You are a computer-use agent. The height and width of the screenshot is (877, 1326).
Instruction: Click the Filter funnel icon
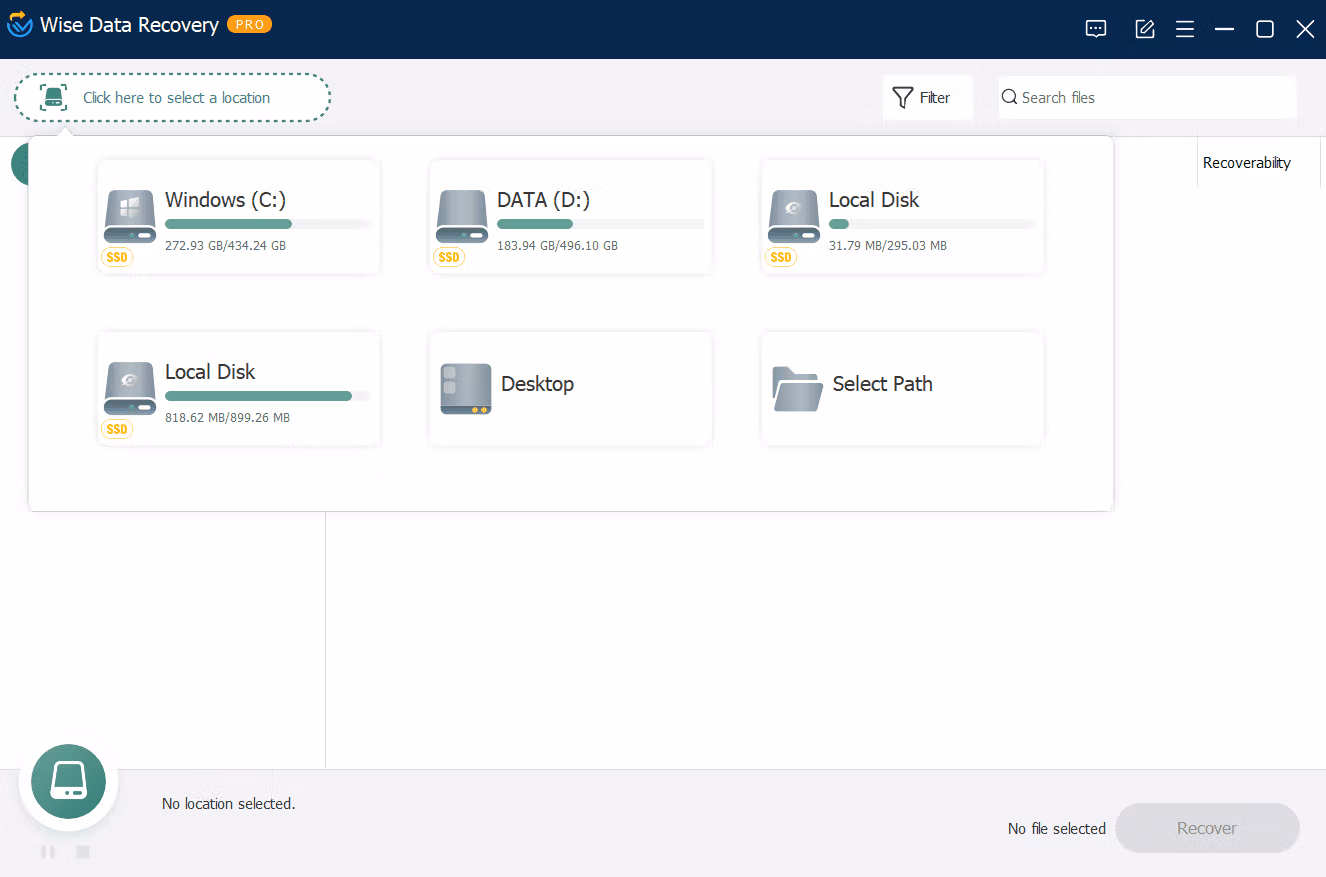903,98
